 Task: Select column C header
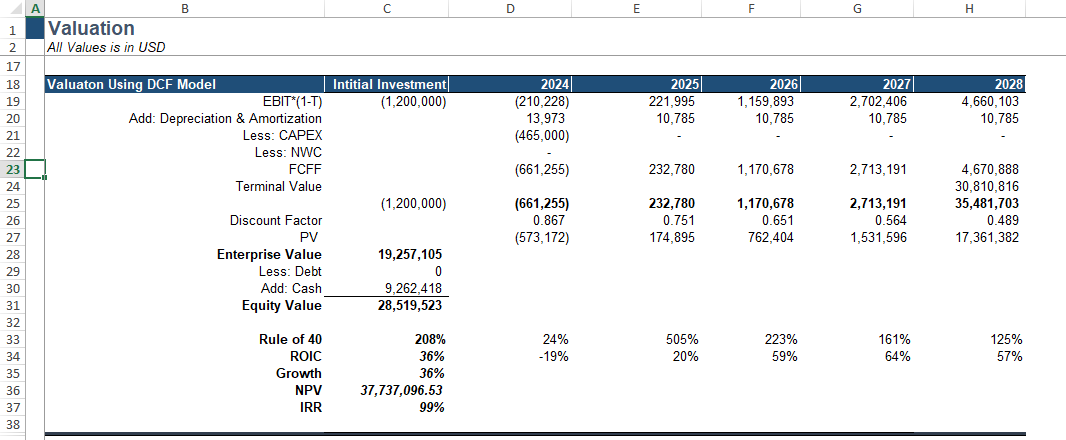tap(387, 8)
